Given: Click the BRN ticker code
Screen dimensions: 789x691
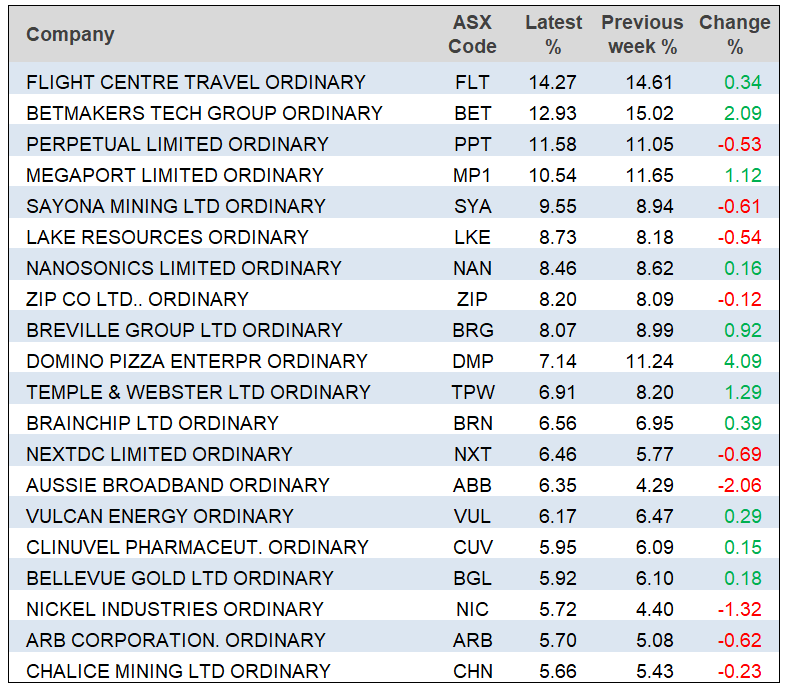Looking at the screenshot, I should click(x=472, y=423).
